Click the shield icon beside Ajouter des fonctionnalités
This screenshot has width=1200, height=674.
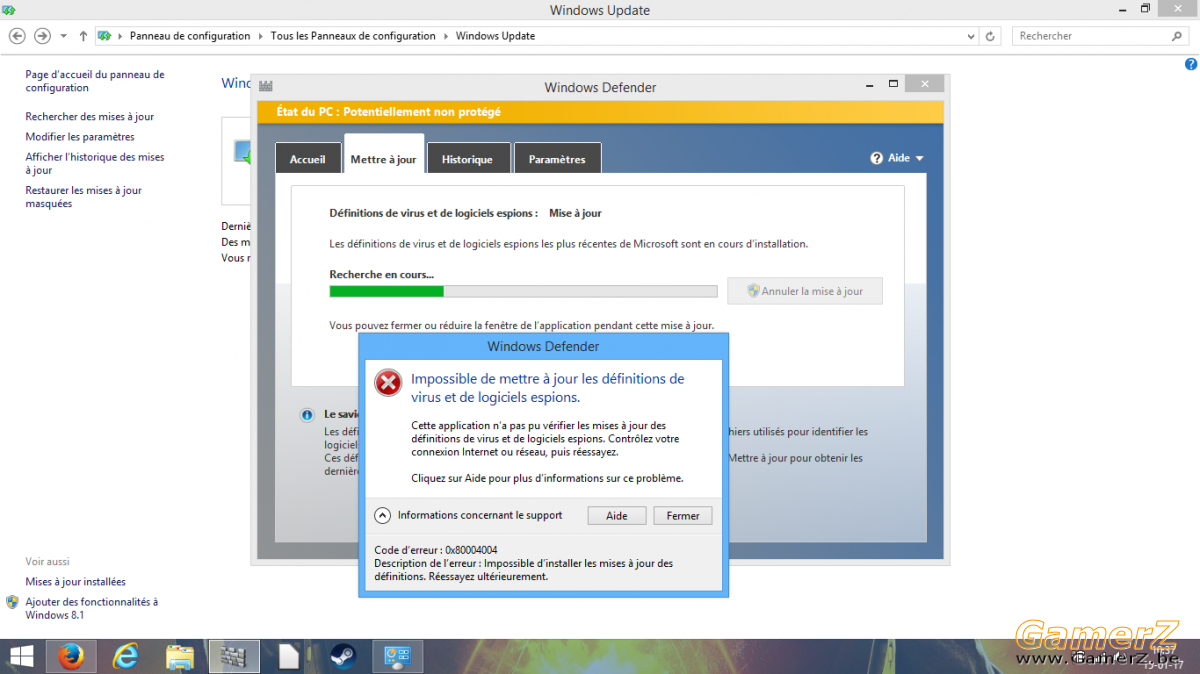[x=13, y=602]
